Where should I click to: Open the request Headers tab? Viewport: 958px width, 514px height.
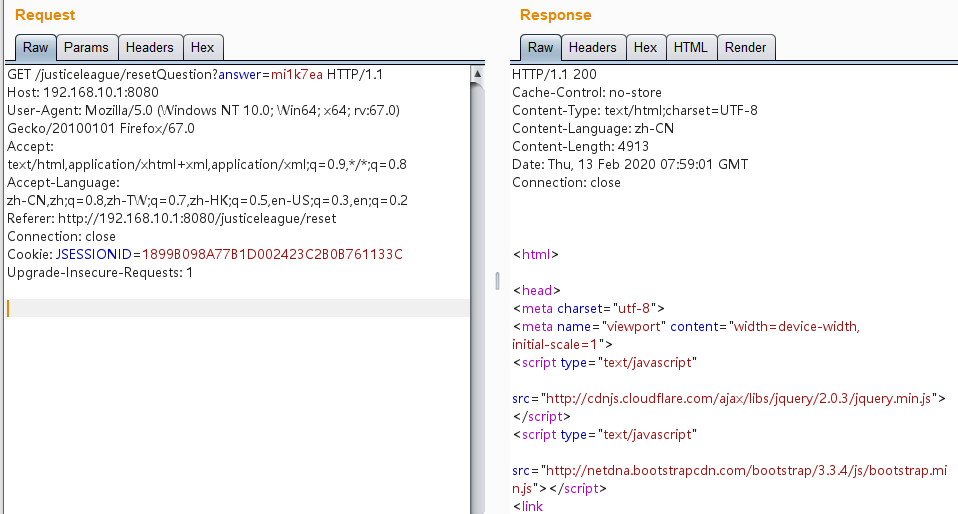click(149, 47)
